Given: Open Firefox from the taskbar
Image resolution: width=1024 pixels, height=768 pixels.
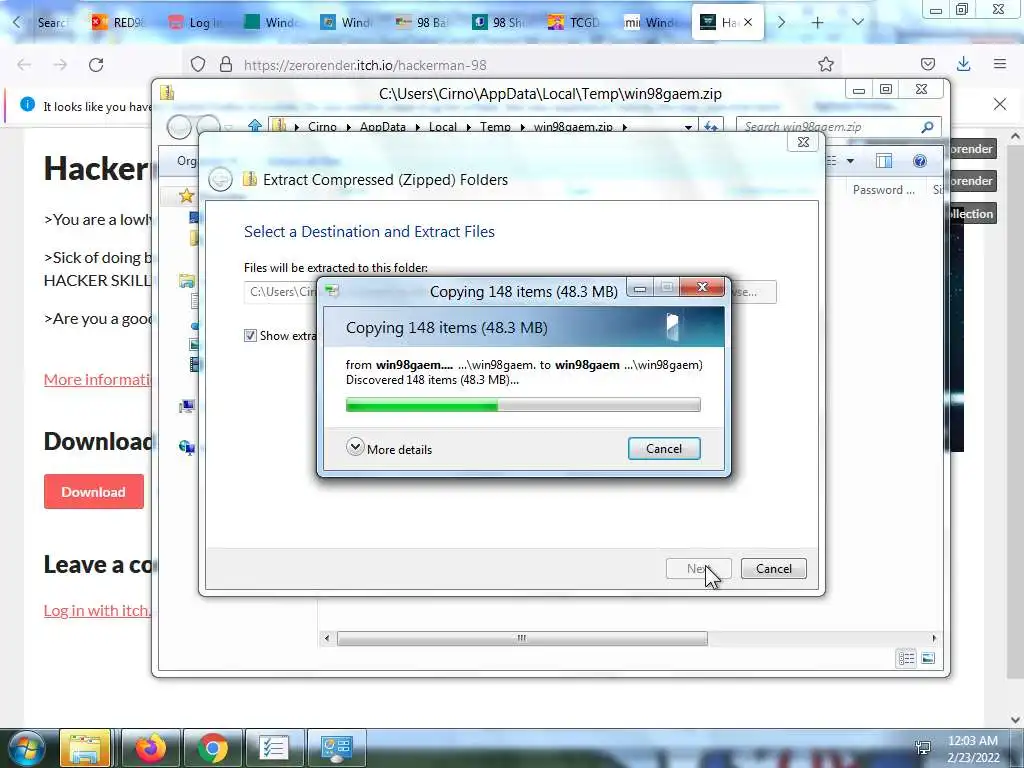Looking at the screenshot, I should 151,748.
